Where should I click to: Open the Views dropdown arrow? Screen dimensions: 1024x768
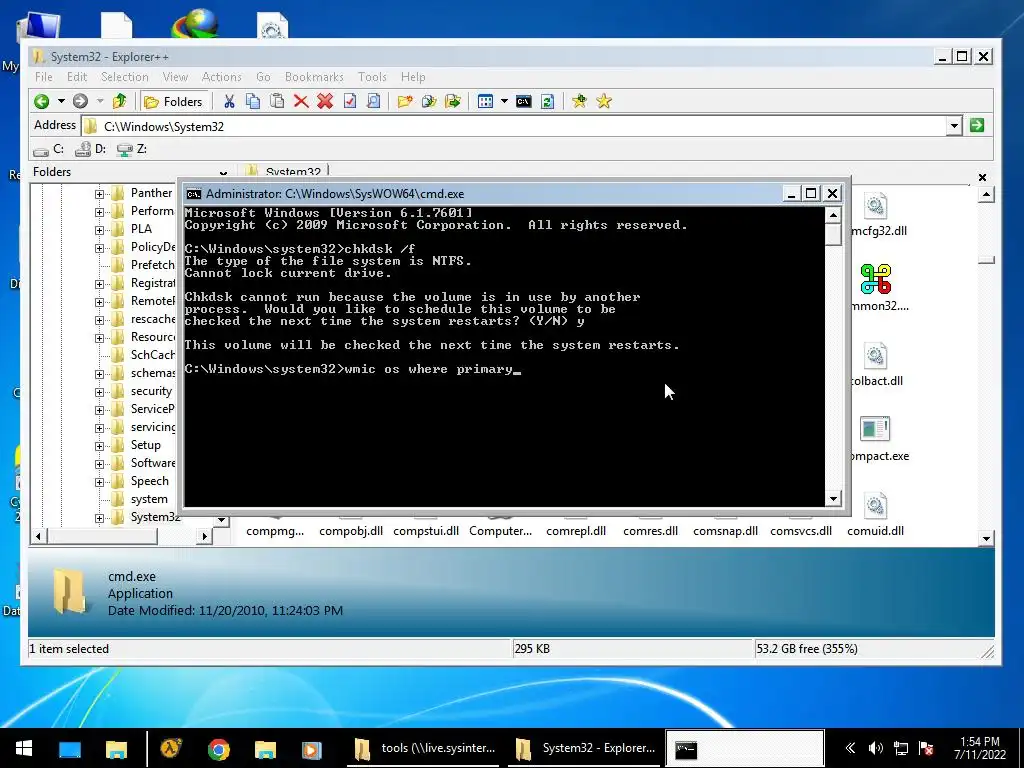click(x=504, y=101)
